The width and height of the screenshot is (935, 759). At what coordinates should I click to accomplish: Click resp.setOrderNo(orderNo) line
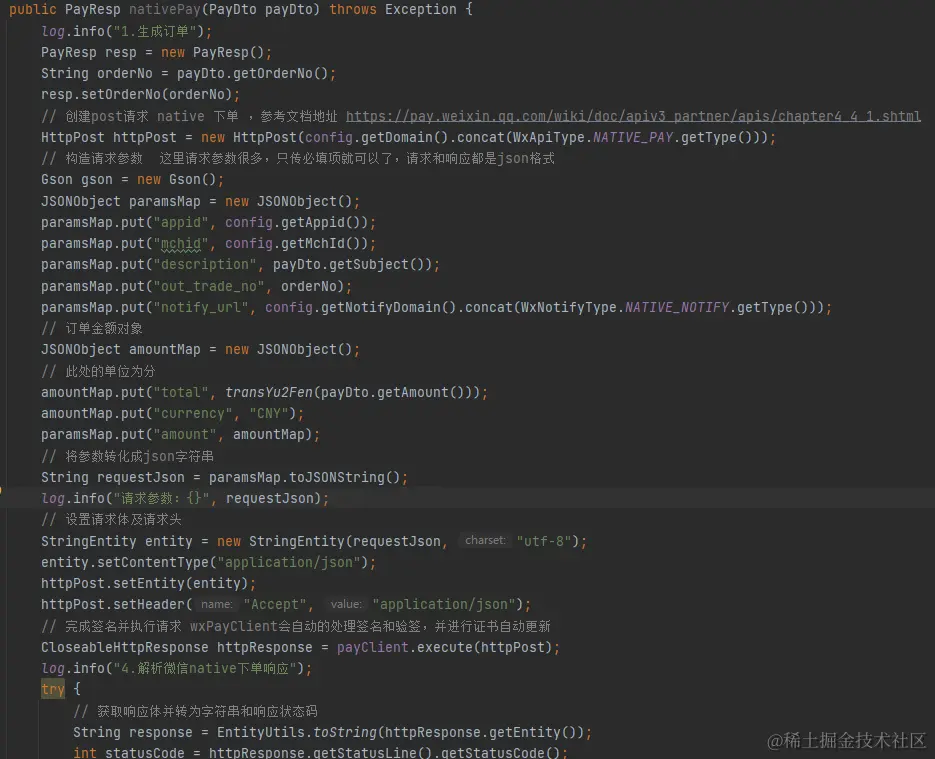tap(140, 94)
